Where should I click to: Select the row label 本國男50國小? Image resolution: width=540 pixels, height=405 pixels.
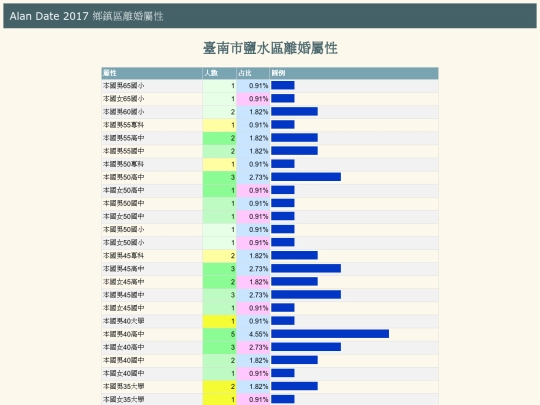pyautogui.click(x=124, y=230)
